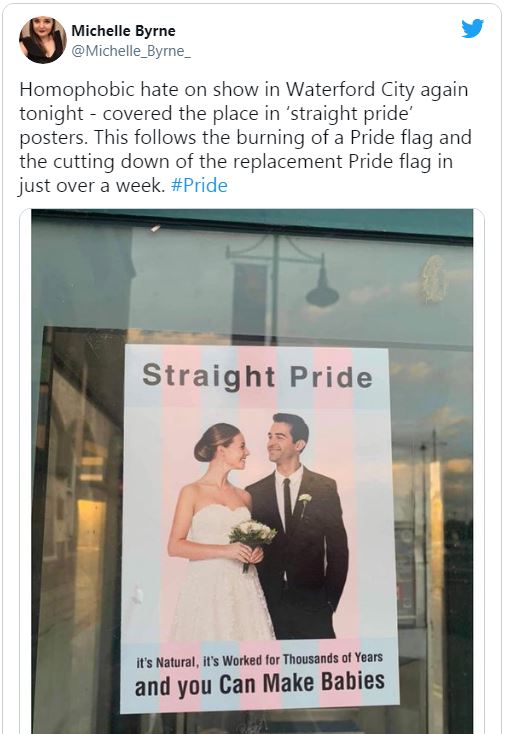Viewport: 505px width, 734px height.
Task: Click the Michelle Byrne display name
Action: click(124, 31)
